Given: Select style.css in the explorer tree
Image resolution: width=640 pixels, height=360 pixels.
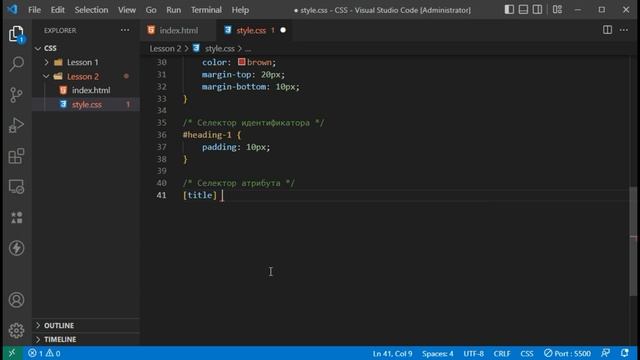Looking at the screenshot, I should (x=86, y=104).
